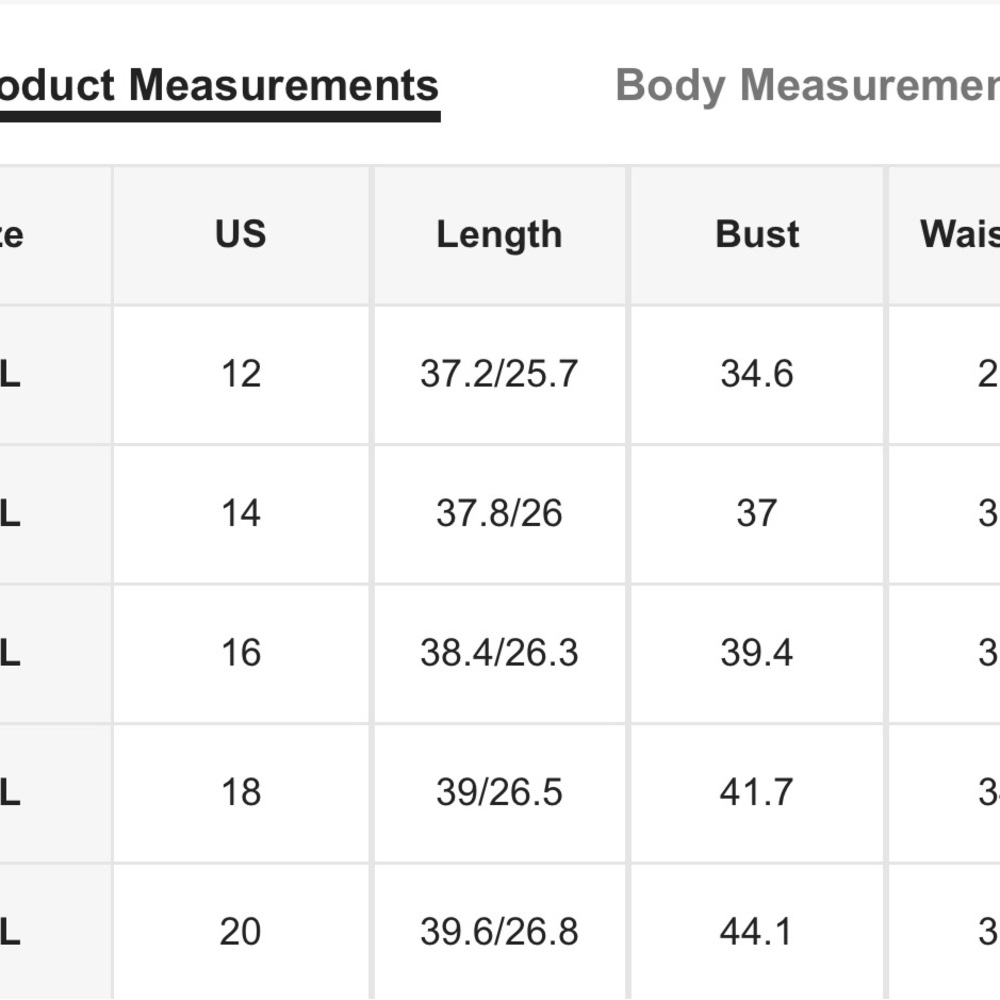Click length value 37.8/26
Viewport: 1000px width, 1000px height.
pos(499,514)
